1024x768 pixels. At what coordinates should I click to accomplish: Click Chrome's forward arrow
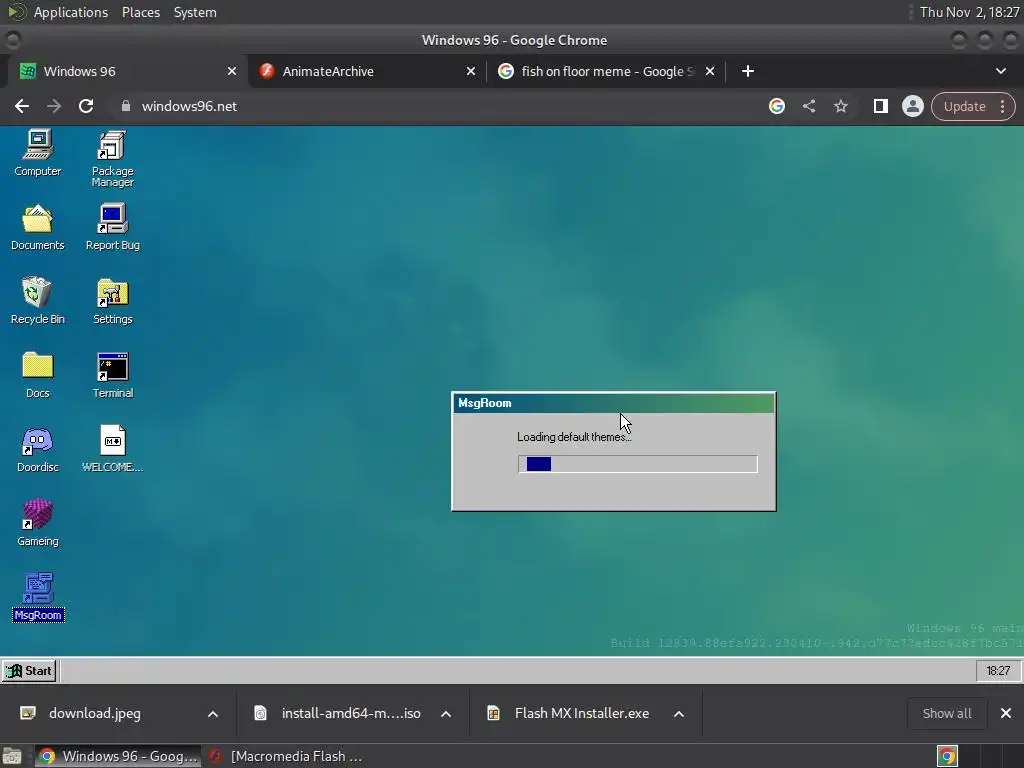[54, 106]
